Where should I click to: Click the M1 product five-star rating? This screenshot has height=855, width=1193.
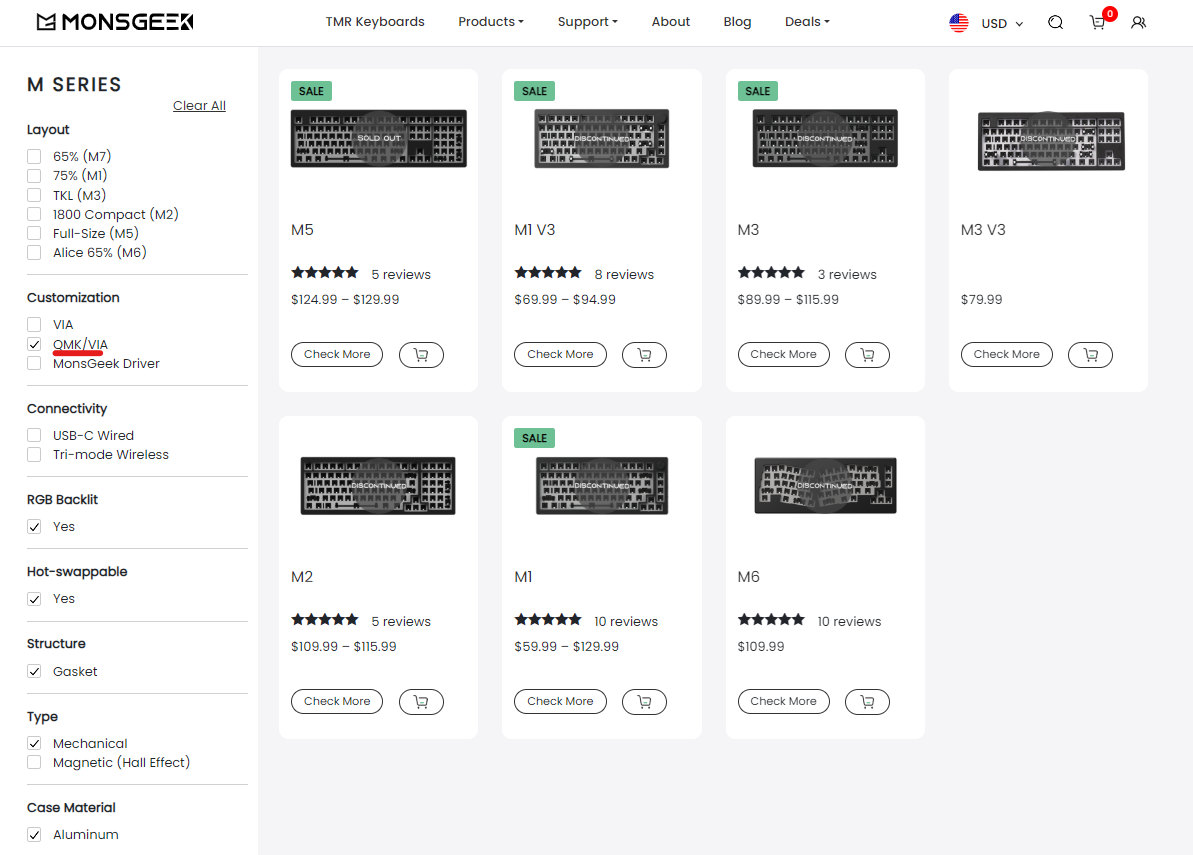click(x=547, y=620)
